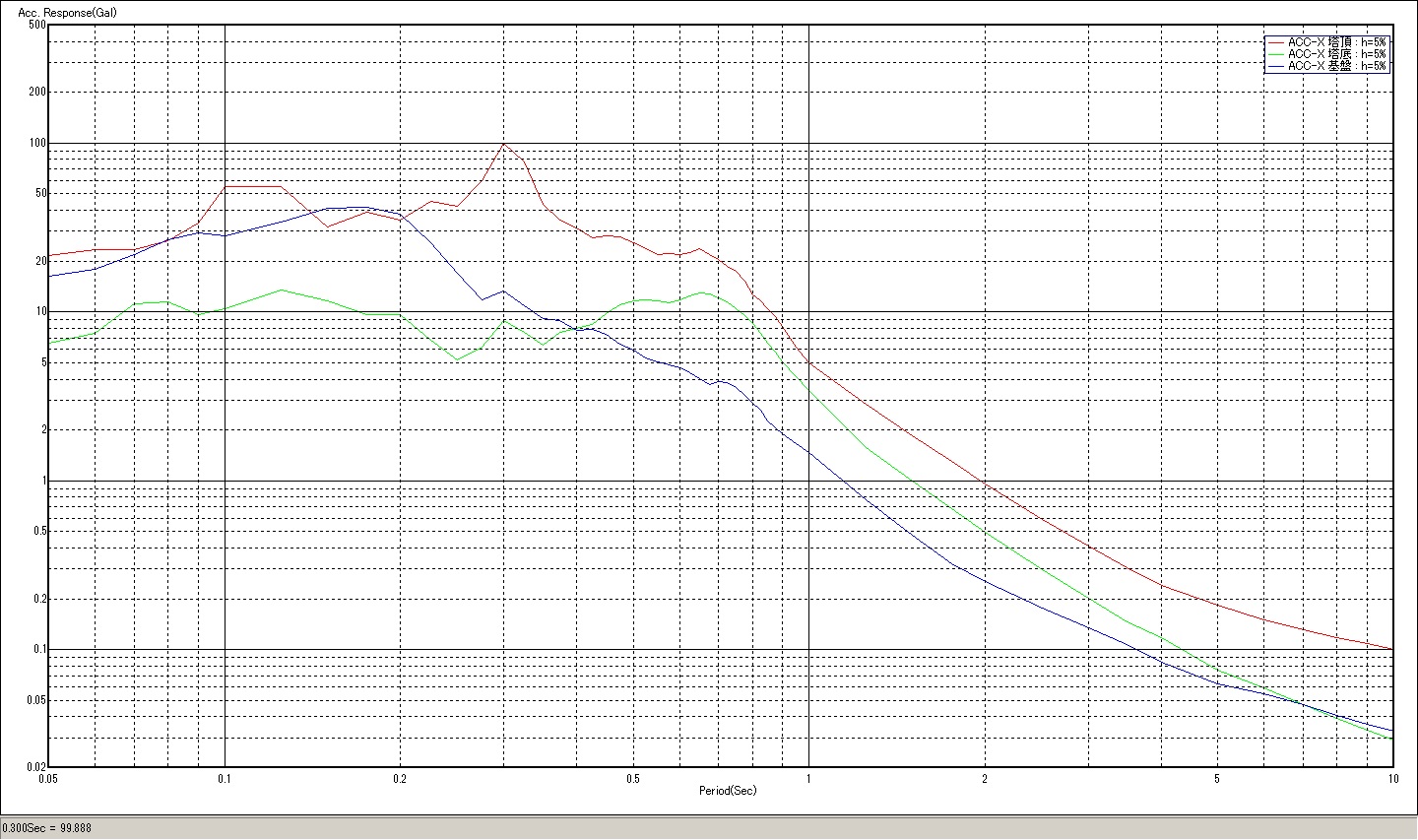Click the blue line swatch in the legend

pos(1276,66)
